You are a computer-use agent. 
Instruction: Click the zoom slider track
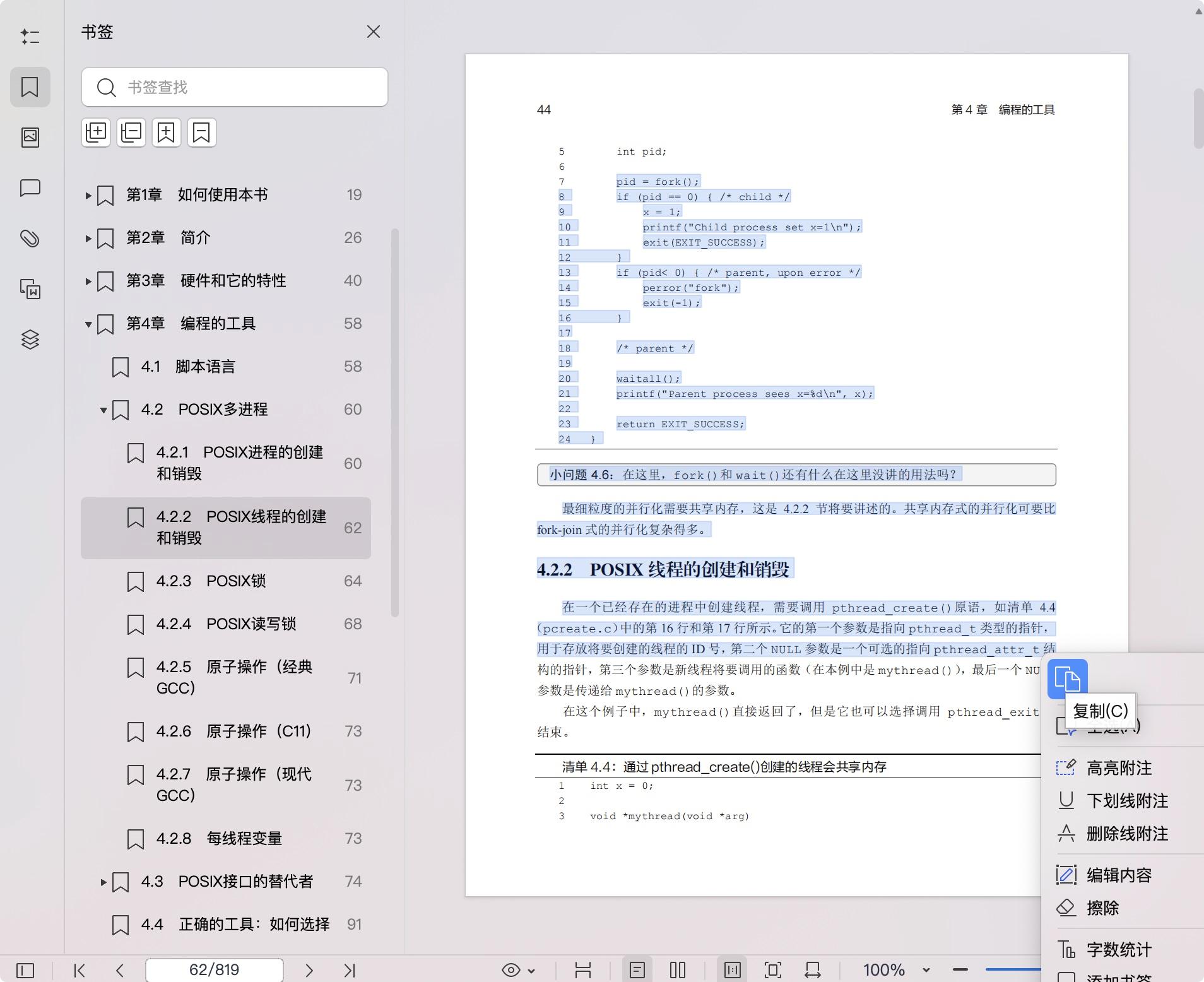[x=1013, y=969]
